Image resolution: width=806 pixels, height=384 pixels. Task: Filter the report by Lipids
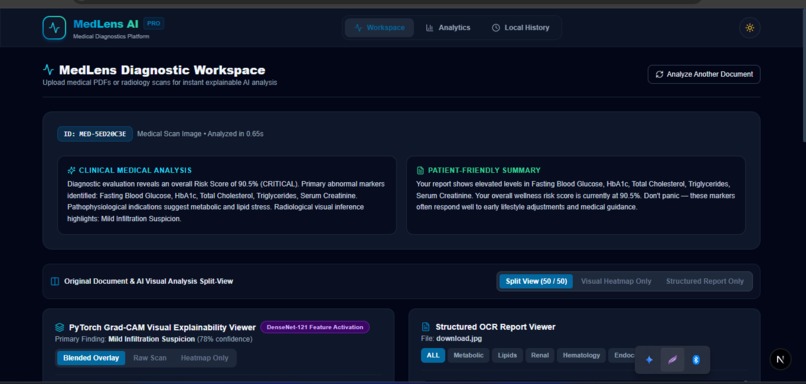[x=507, y=355]
